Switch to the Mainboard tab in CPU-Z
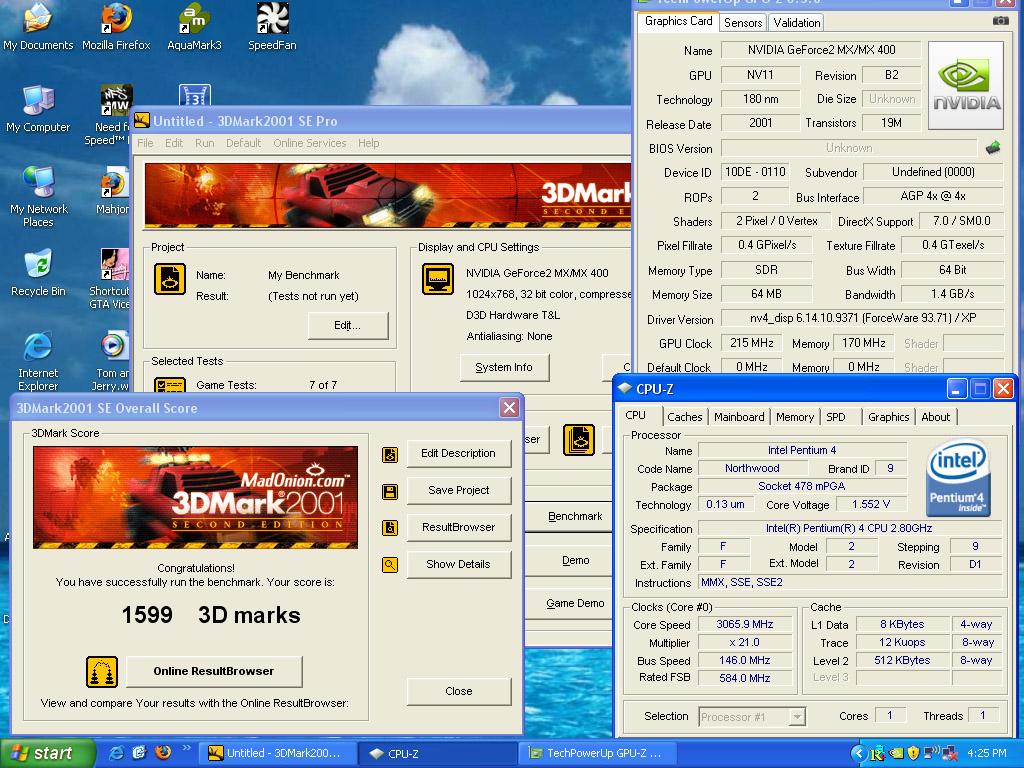Image resolution: width=1024 pixels, height=768 pixels. point(739,417)
